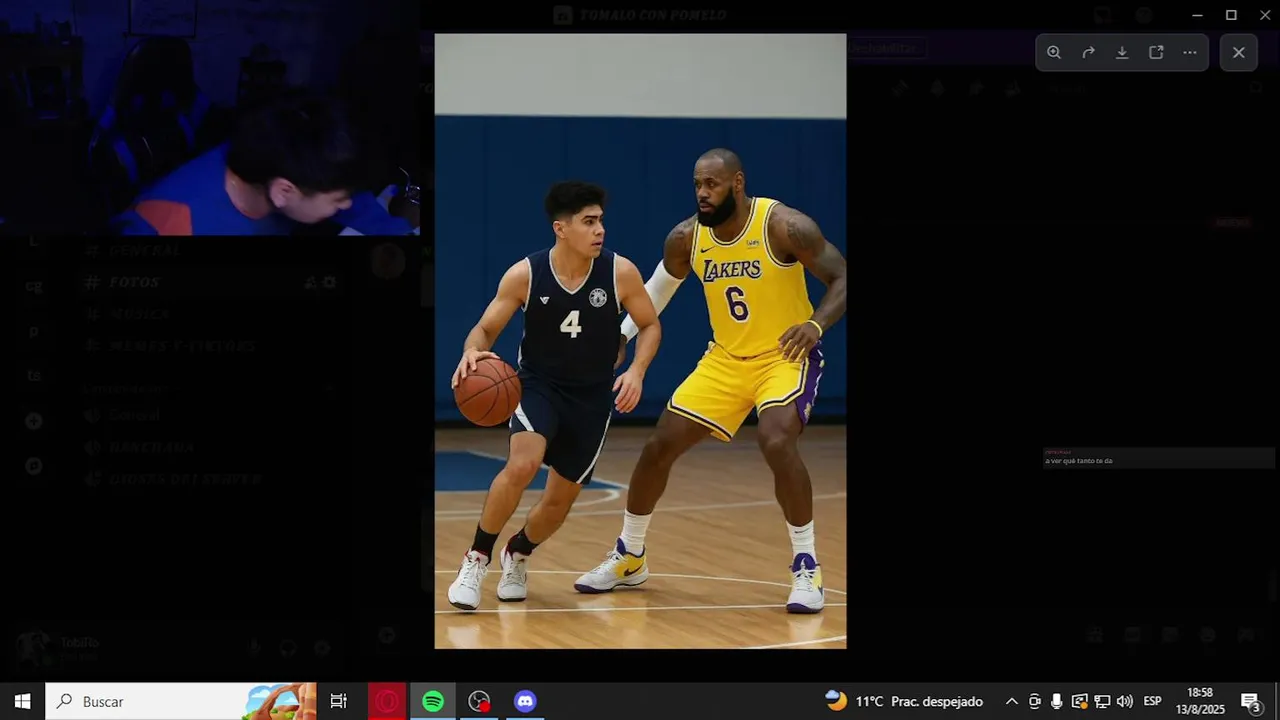
Task: Click the forward arrow icon in viewer toolbar
Action: [1088, 53]
